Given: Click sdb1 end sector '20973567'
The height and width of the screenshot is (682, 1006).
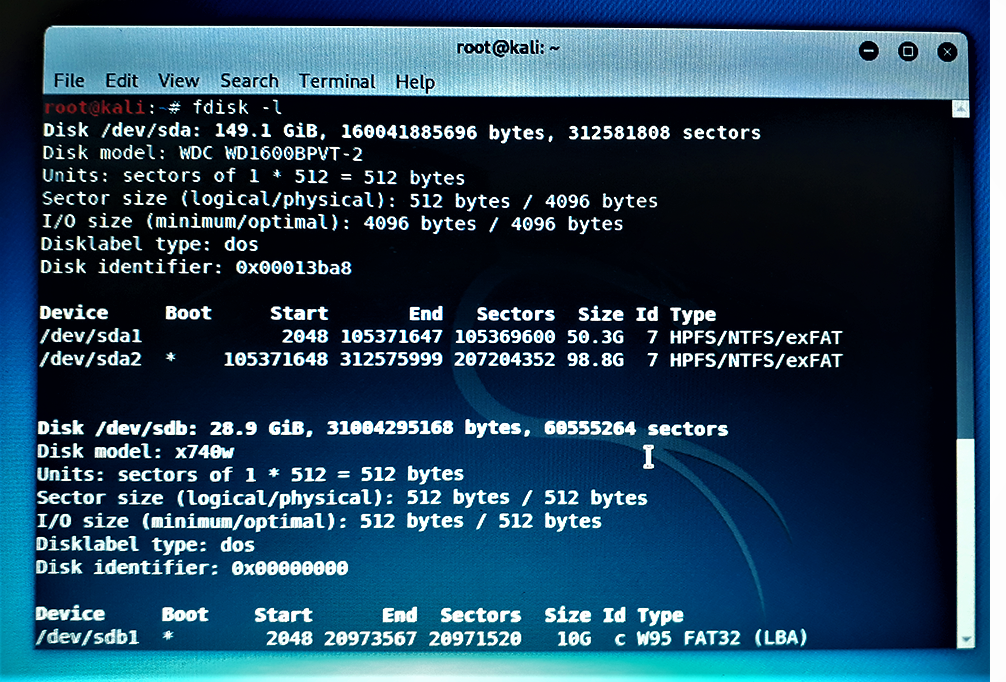Looking at the screenshot, I should (x=370, y=638).
